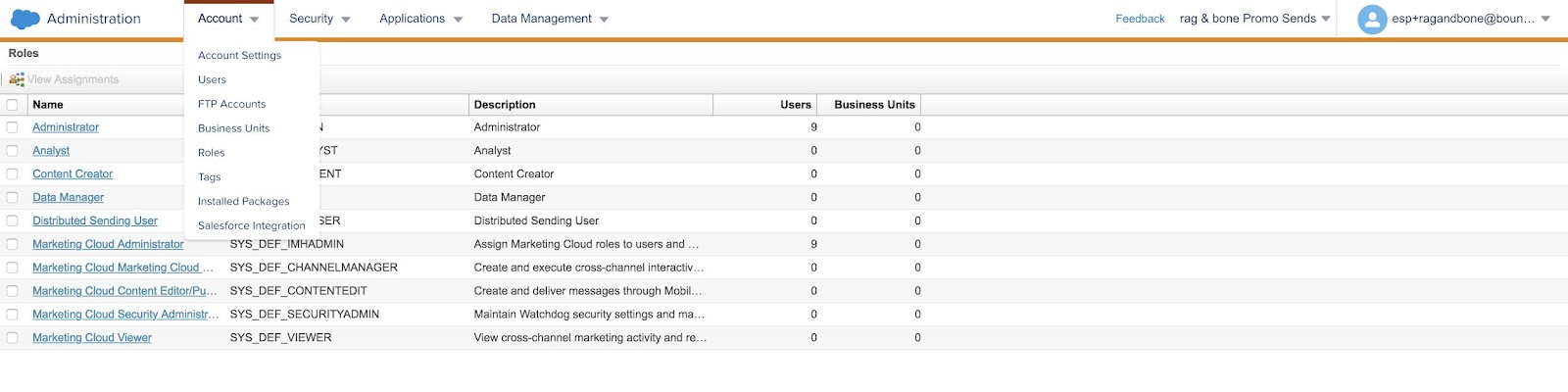Viewport: 1568px width, 392px height.
Task: Open the Administrator role link
Action: point(66,127)
